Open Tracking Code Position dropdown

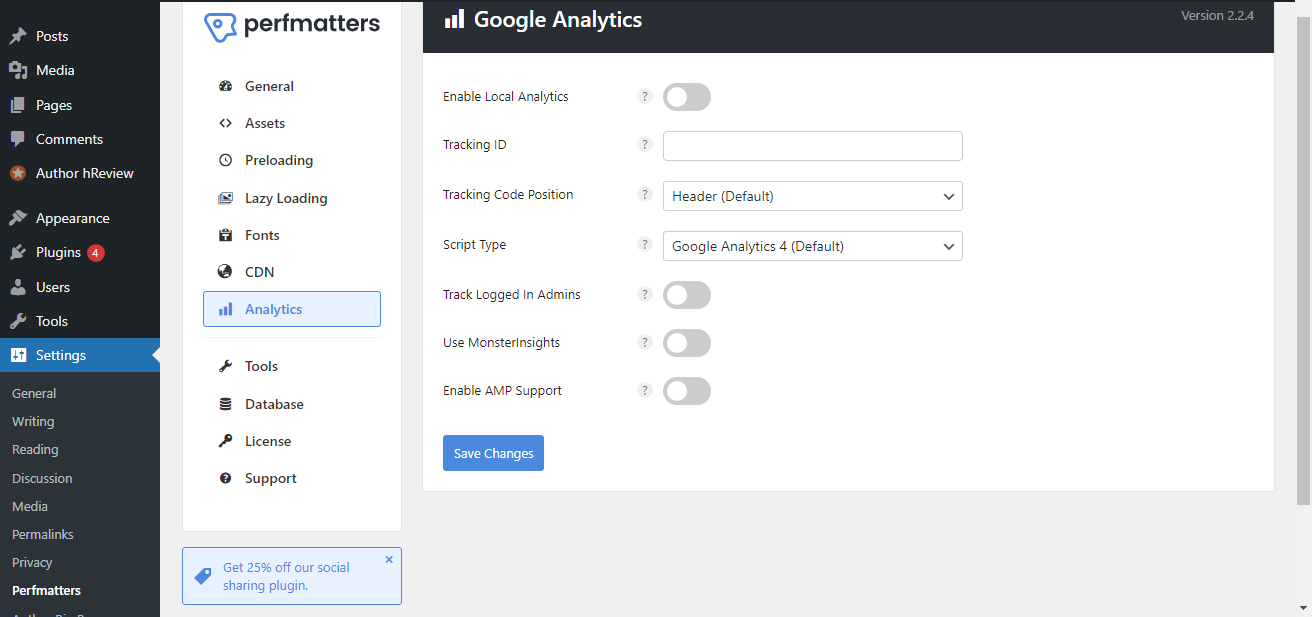click(x=812, y=196)
